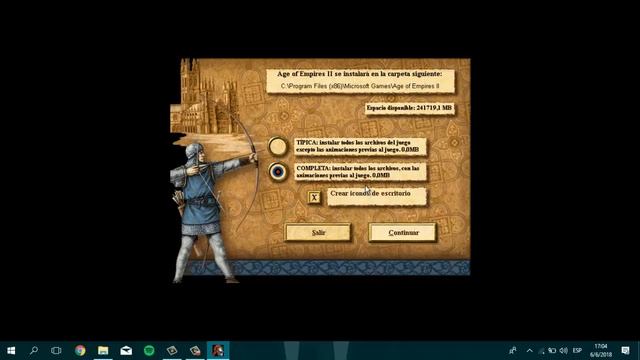640x360 pixels.
Task: Click the disc icon beside the installer icon
Action: click(x=195, y=350)
